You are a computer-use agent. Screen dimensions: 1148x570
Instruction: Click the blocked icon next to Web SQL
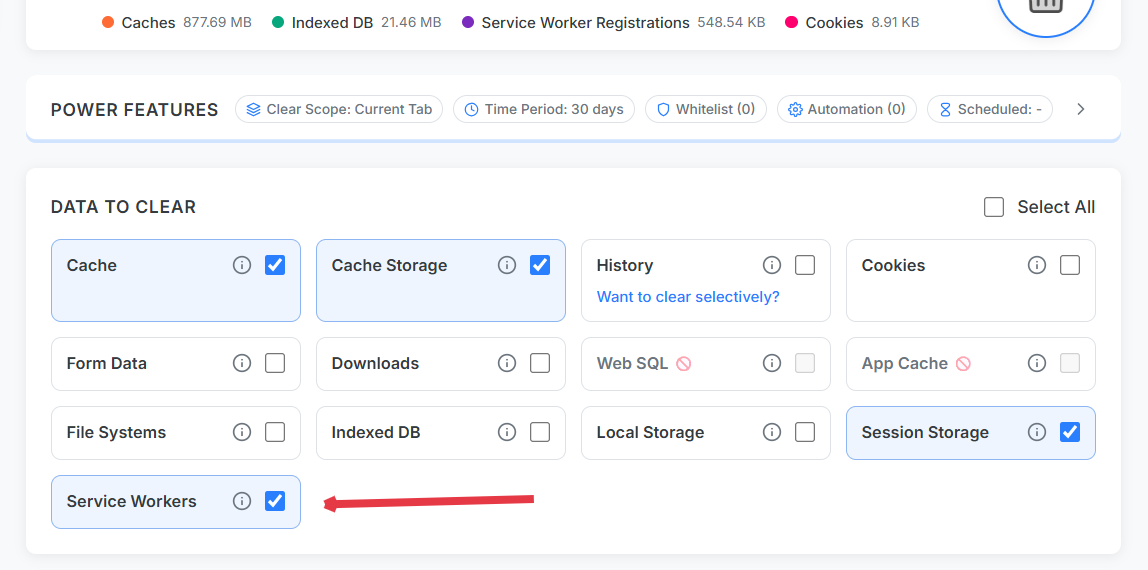click(683, 363)
